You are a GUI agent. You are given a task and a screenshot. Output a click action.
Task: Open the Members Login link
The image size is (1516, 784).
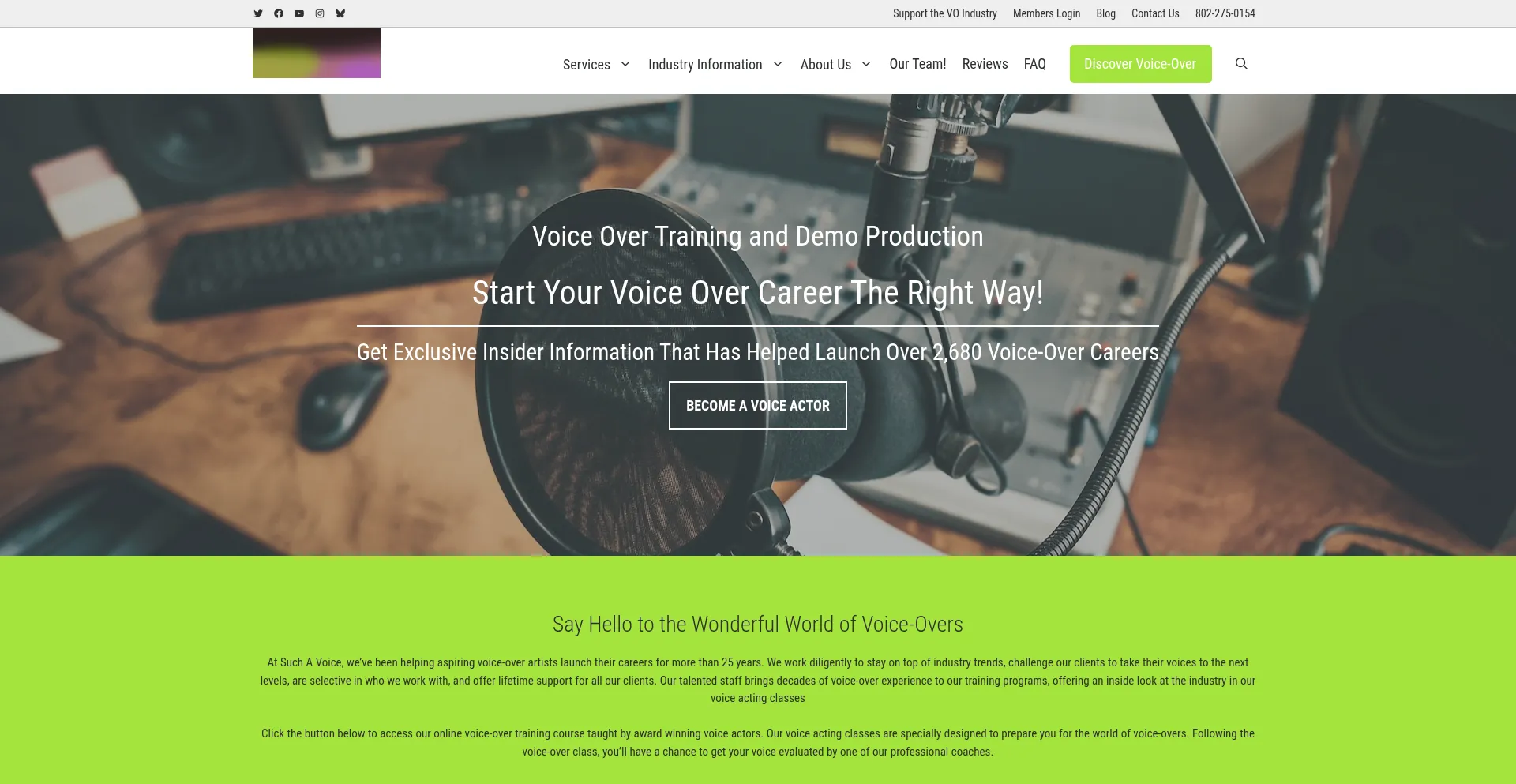click(1046, 13)
